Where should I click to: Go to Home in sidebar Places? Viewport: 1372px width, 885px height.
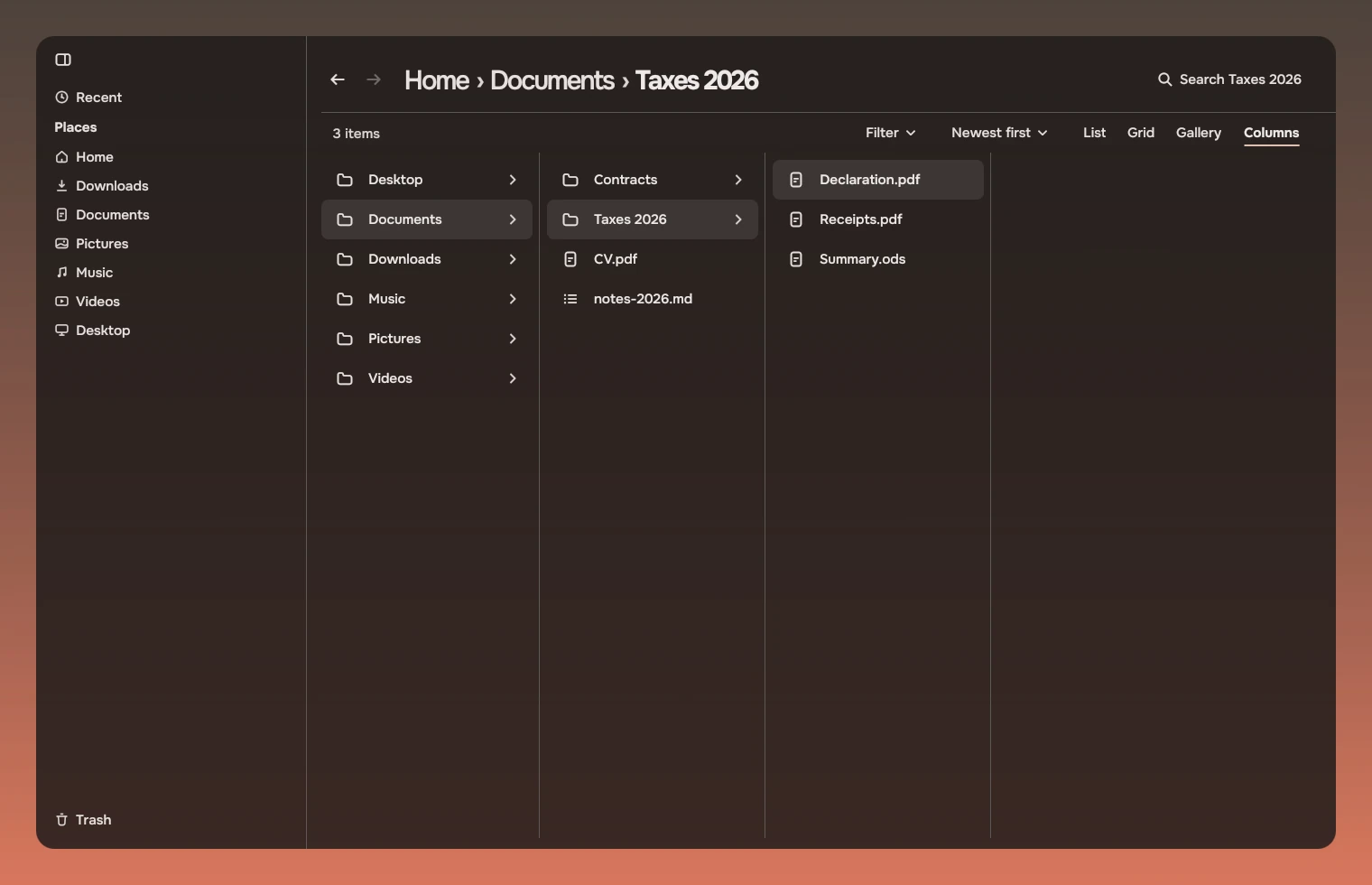coord(84,157)
